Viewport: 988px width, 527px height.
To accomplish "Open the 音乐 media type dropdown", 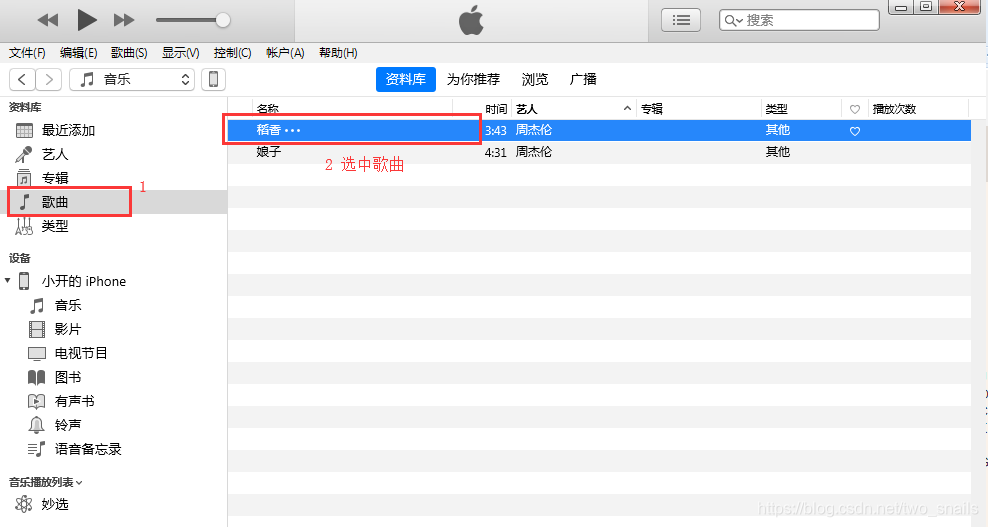I will coord(132,79).
